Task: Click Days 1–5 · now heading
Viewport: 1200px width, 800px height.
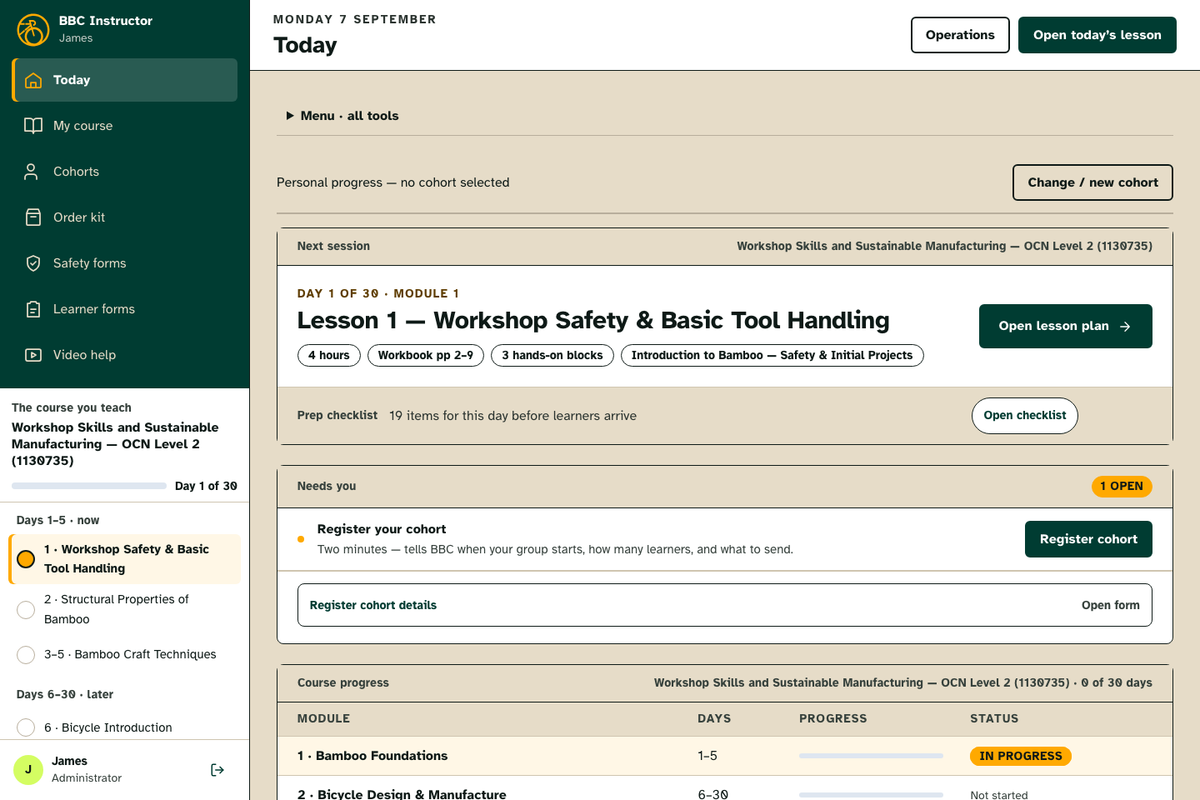Action: [x=58, y=520]
